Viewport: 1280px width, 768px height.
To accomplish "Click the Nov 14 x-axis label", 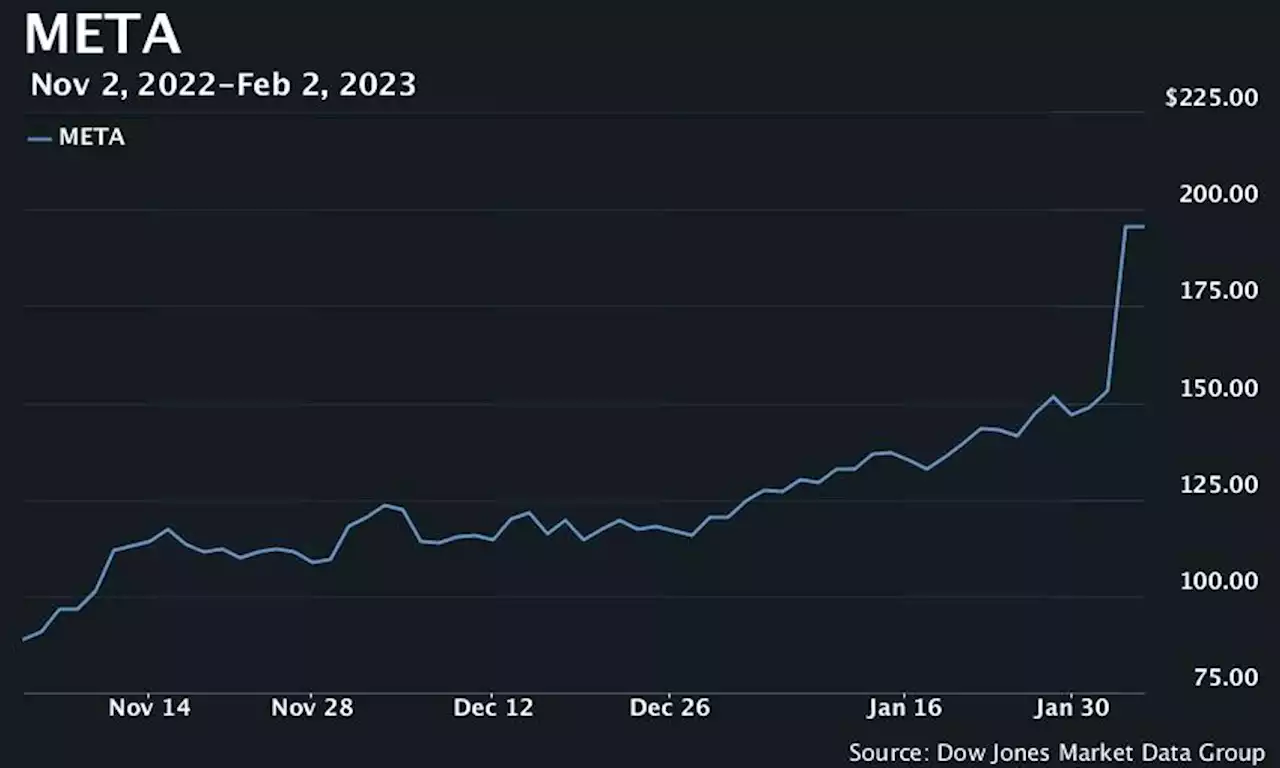I will tap(149, 708).
